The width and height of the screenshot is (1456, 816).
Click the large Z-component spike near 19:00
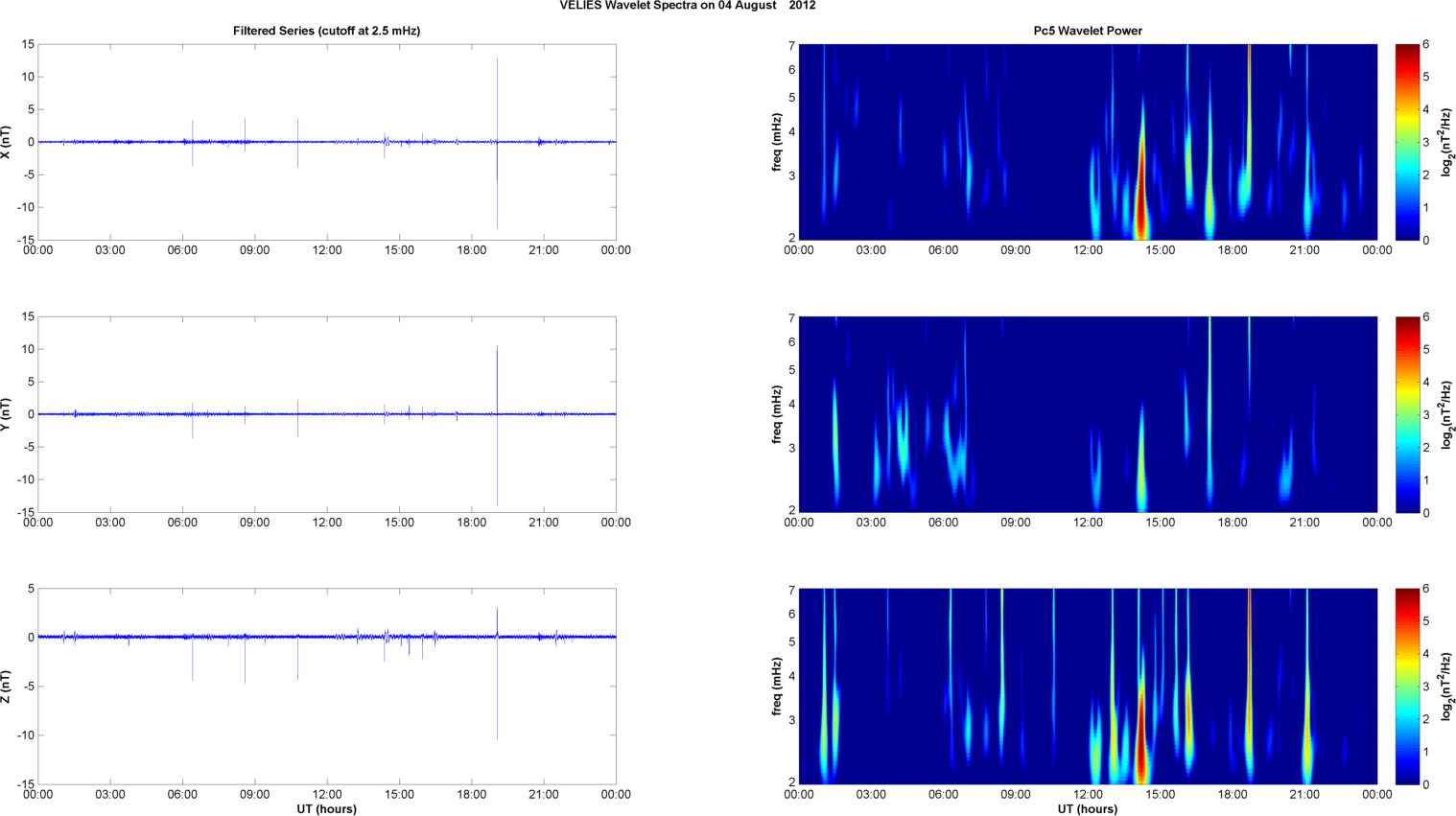click(497, 673)
